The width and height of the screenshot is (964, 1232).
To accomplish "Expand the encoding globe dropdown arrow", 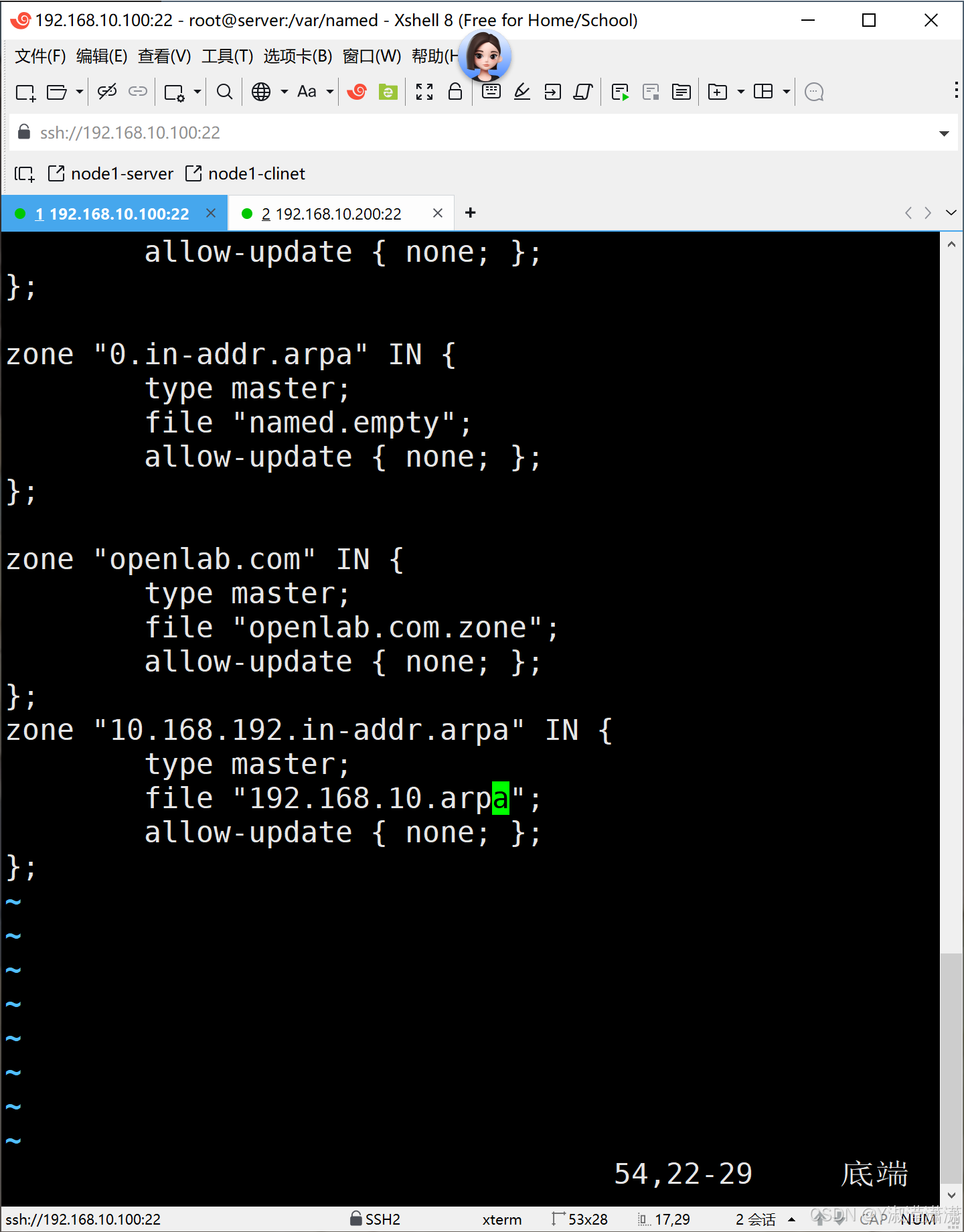I will tap(285, 92).
